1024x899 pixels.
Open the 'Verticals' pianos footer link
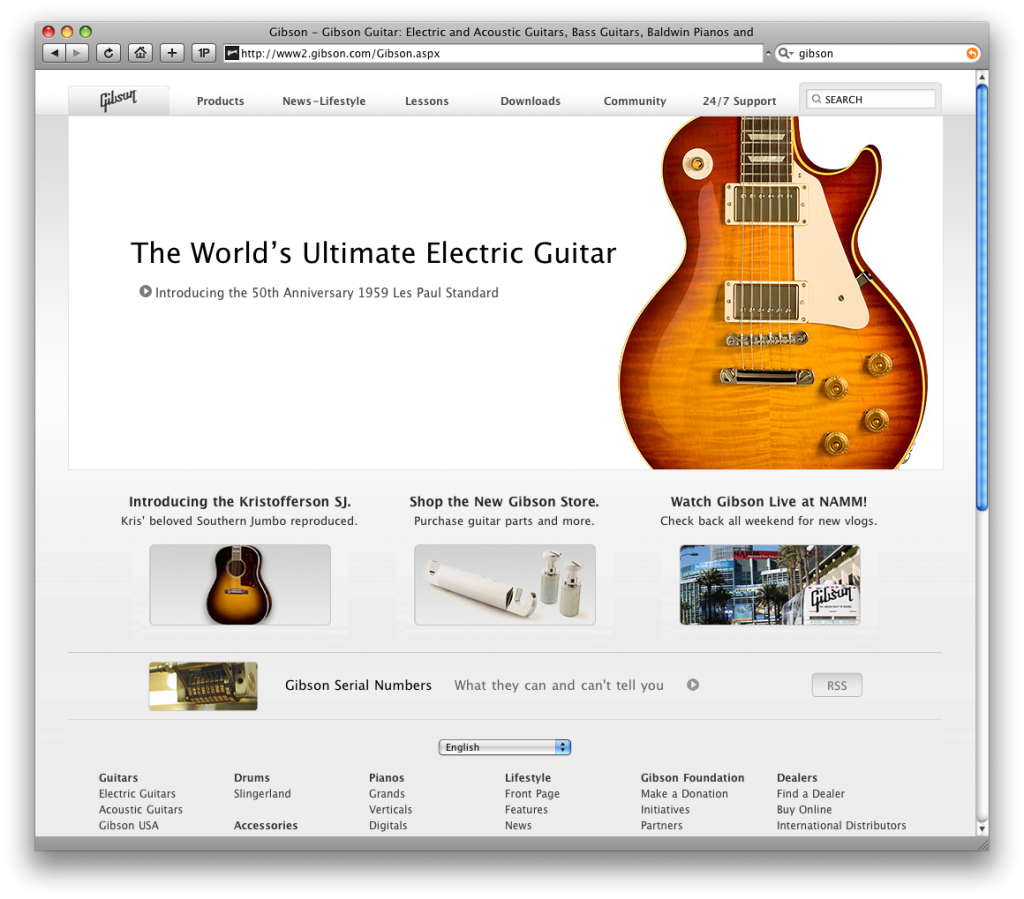coord(391,810)
